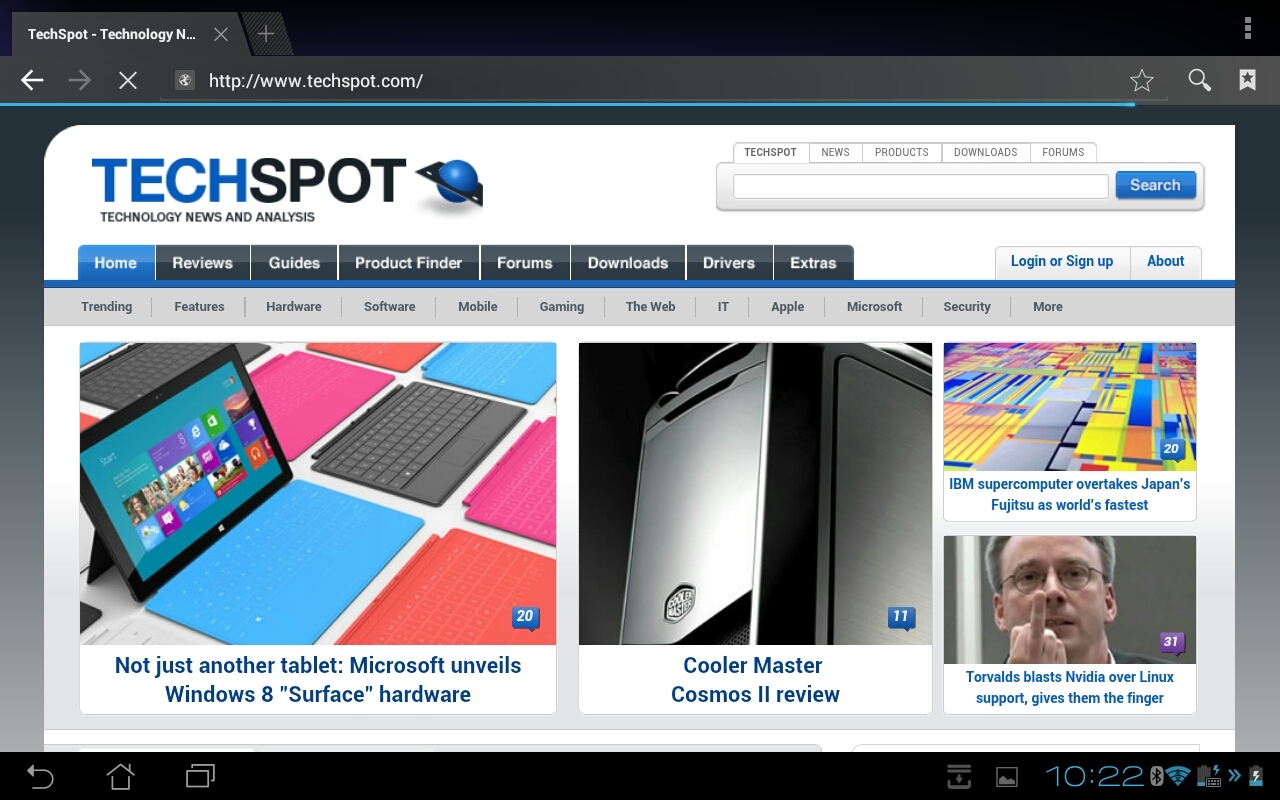Screen dimensions: 1280x800
Task: Tap the URL address bar
Action: (x=640, y=81)
